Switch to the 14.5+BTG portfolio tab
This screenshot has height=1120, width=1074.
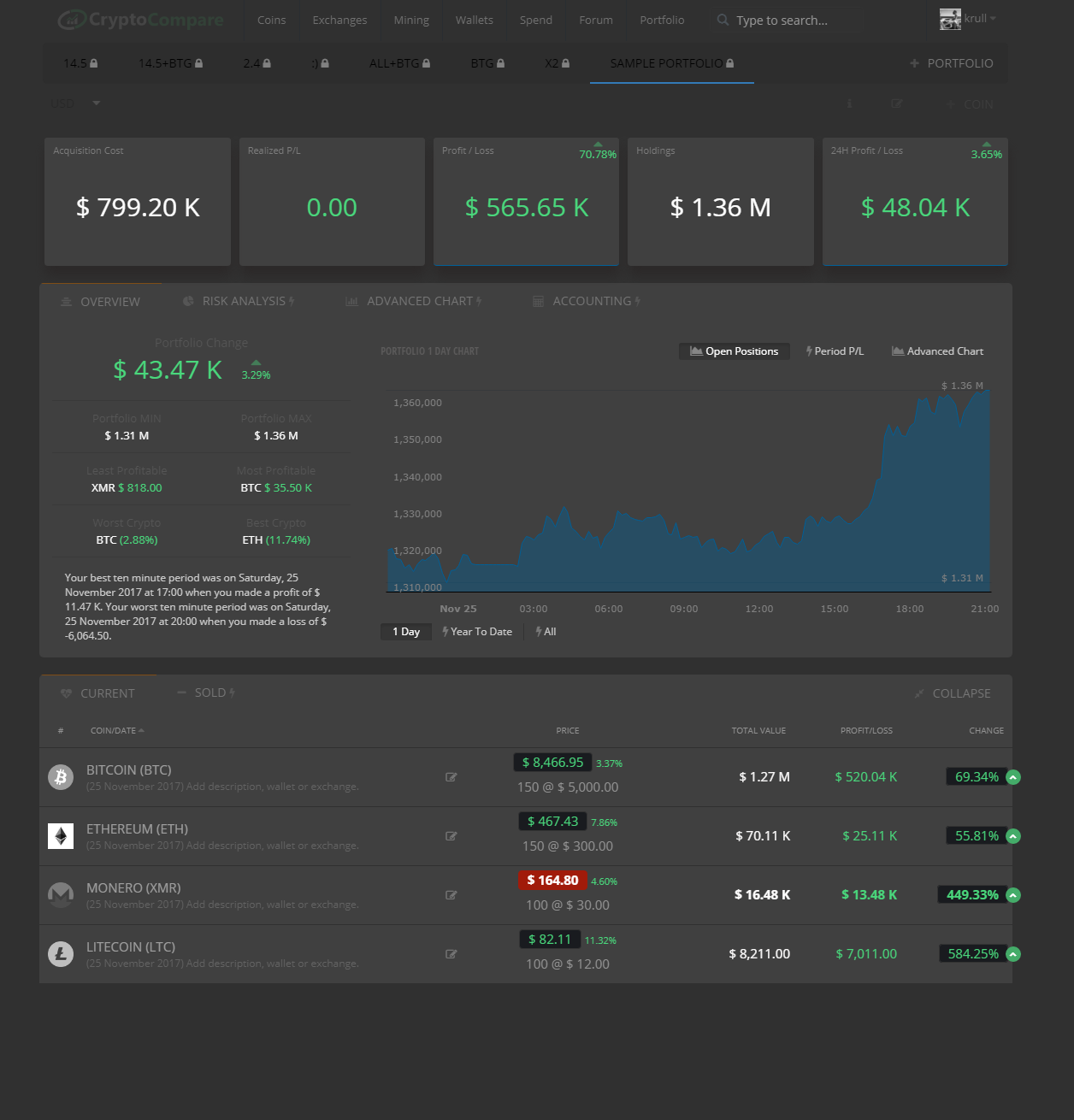(171, 63)
